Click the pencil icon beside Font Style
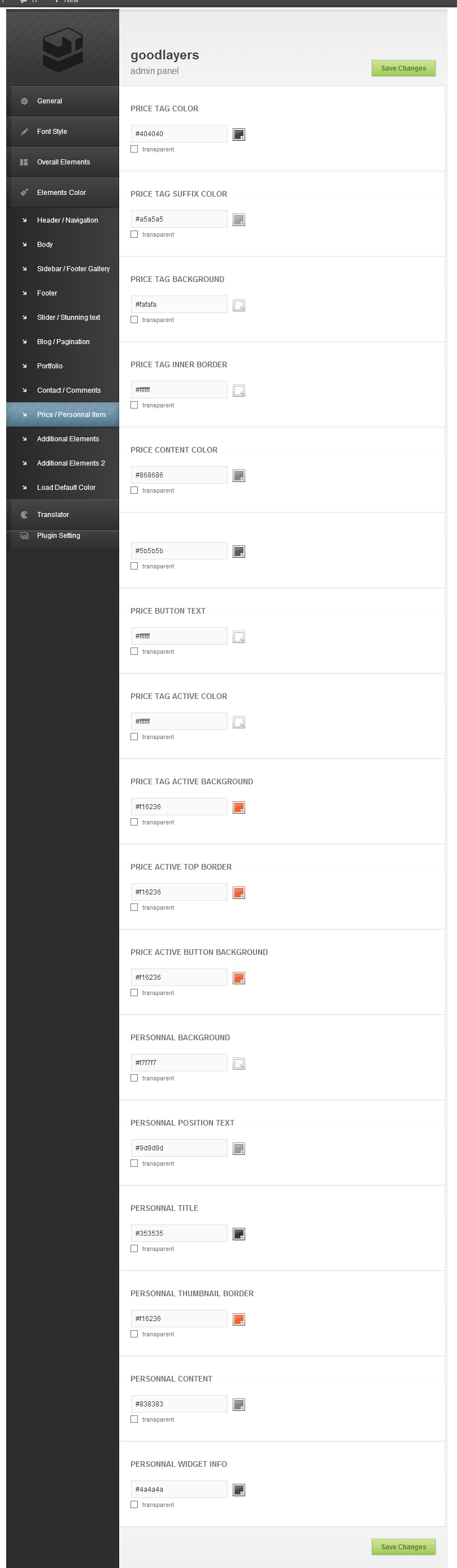 (x=24, y=132)
